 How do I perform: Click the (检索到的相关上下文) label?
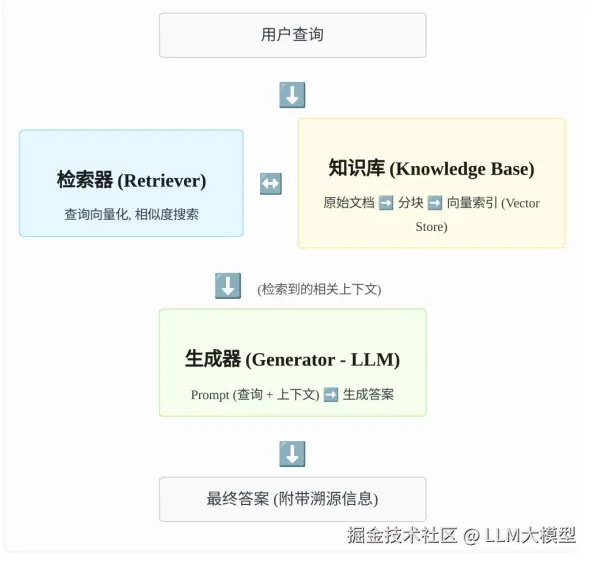(319, 289)
